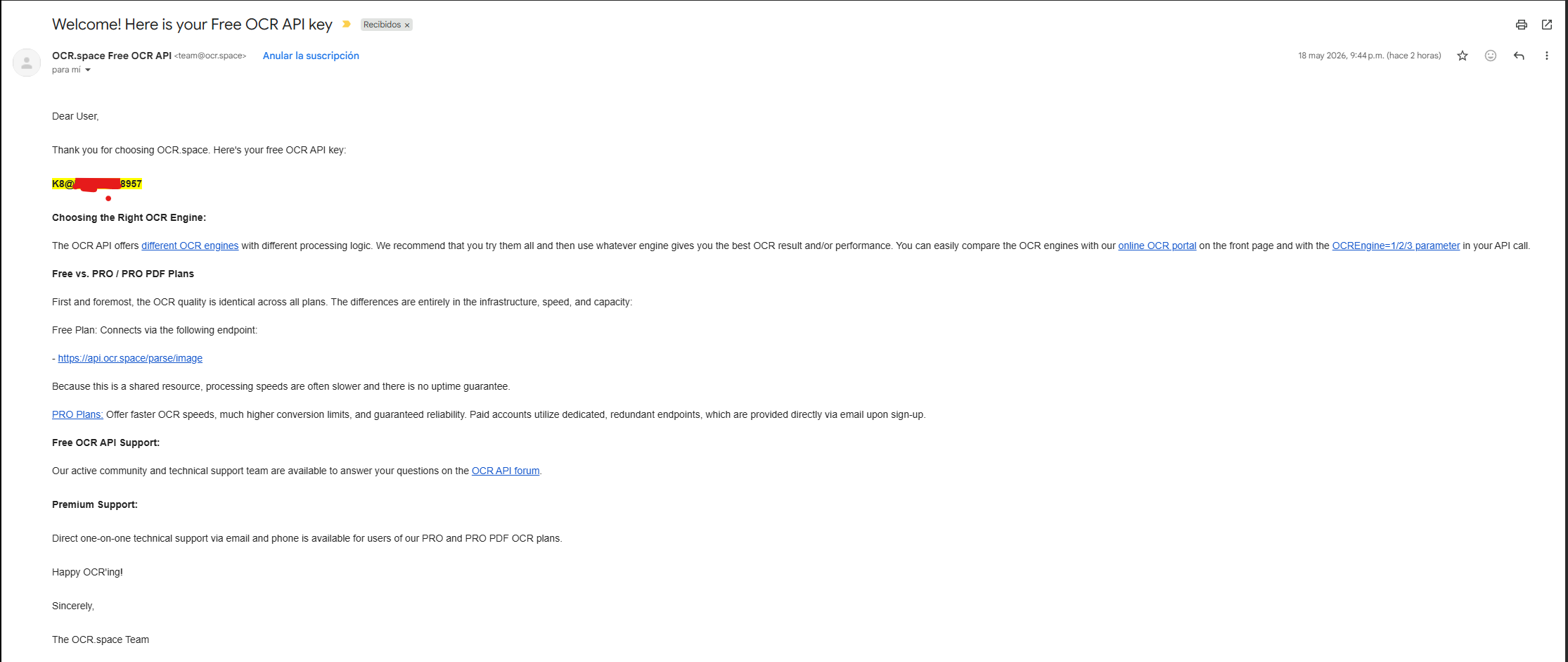Reply using the arrow icon
The width and height of the screenshot is (1568, 662).
coord(1519,56)
